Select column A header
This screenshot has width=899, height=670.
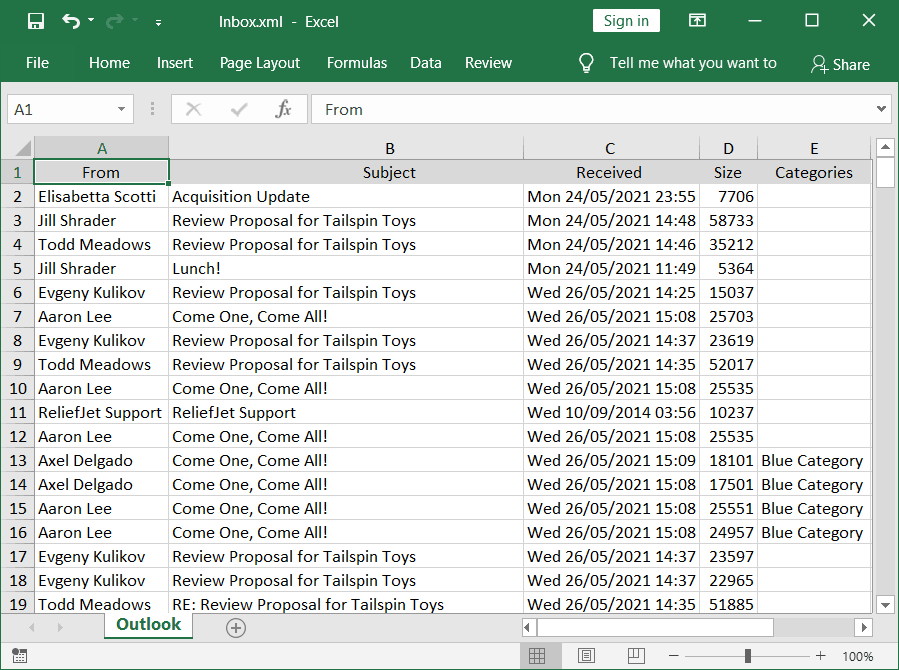coord(101,148)
